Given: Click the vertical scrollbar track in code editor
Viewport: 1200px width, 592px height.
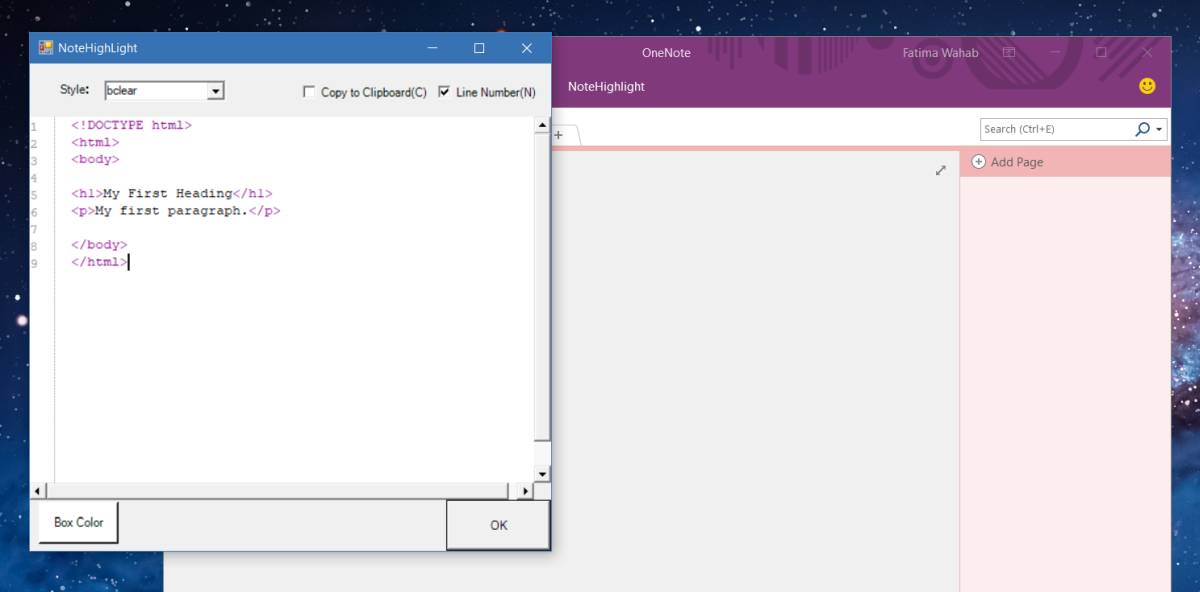Looking at the screenshot, I should point(543,300).
